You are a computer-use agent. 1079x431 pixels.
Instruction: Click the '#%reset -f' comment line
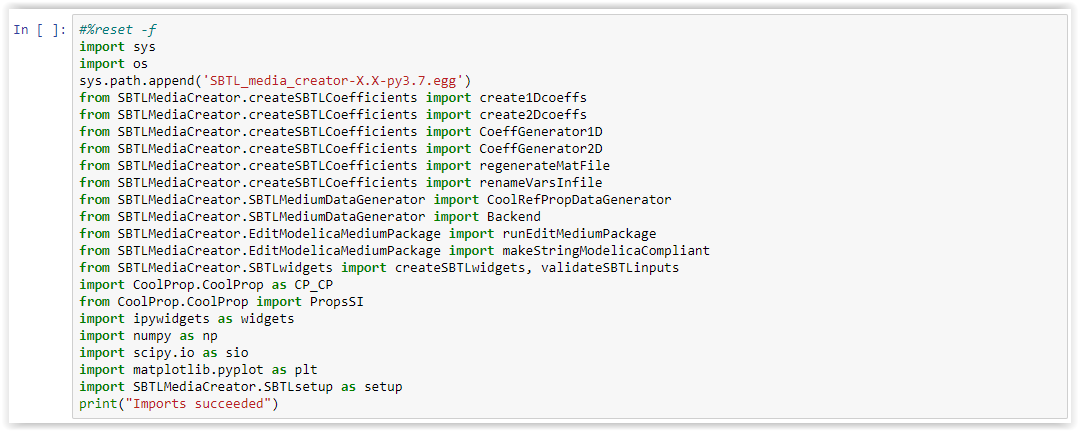point(119,30)
